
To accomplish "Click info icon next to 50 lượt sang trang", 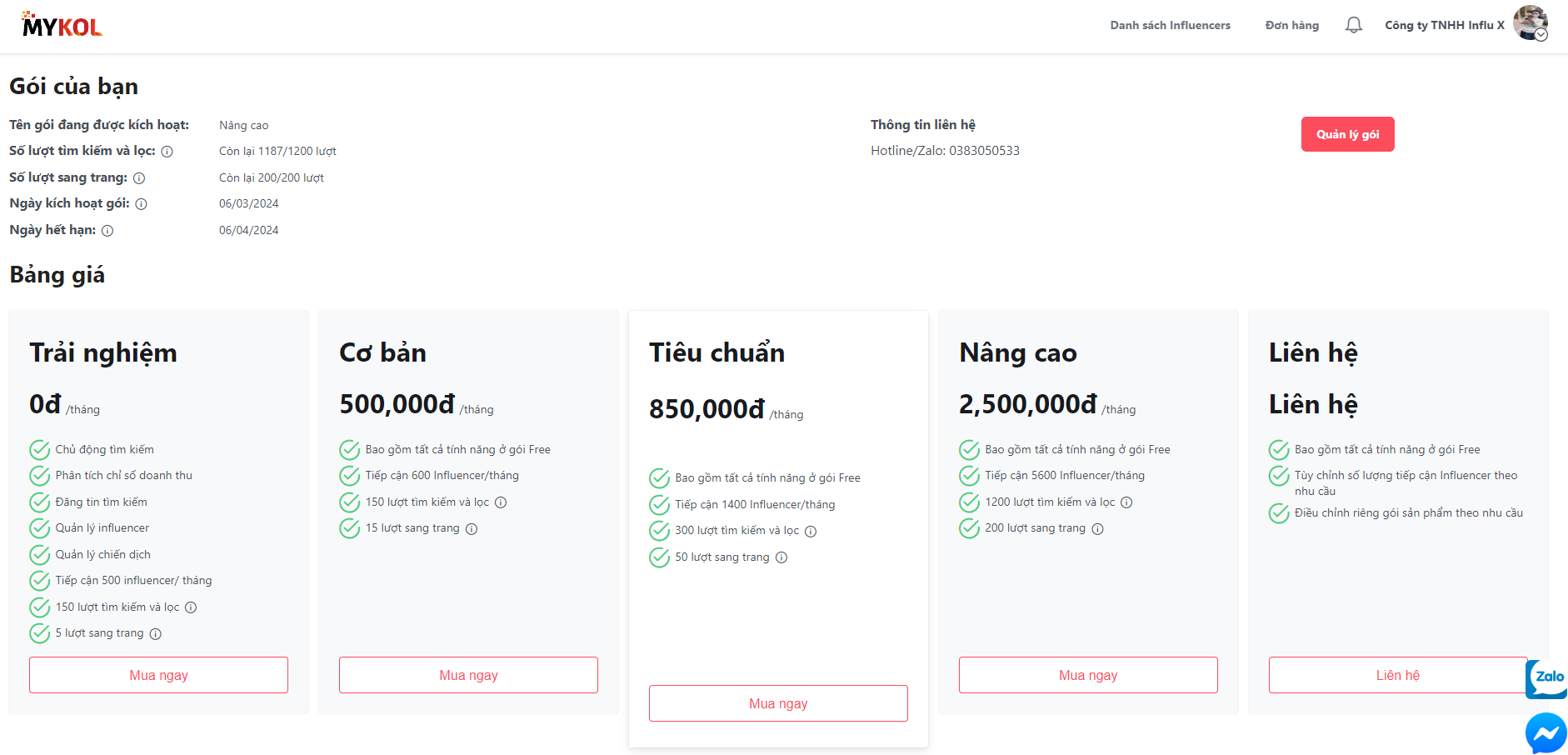I will (x=782, y=557).
